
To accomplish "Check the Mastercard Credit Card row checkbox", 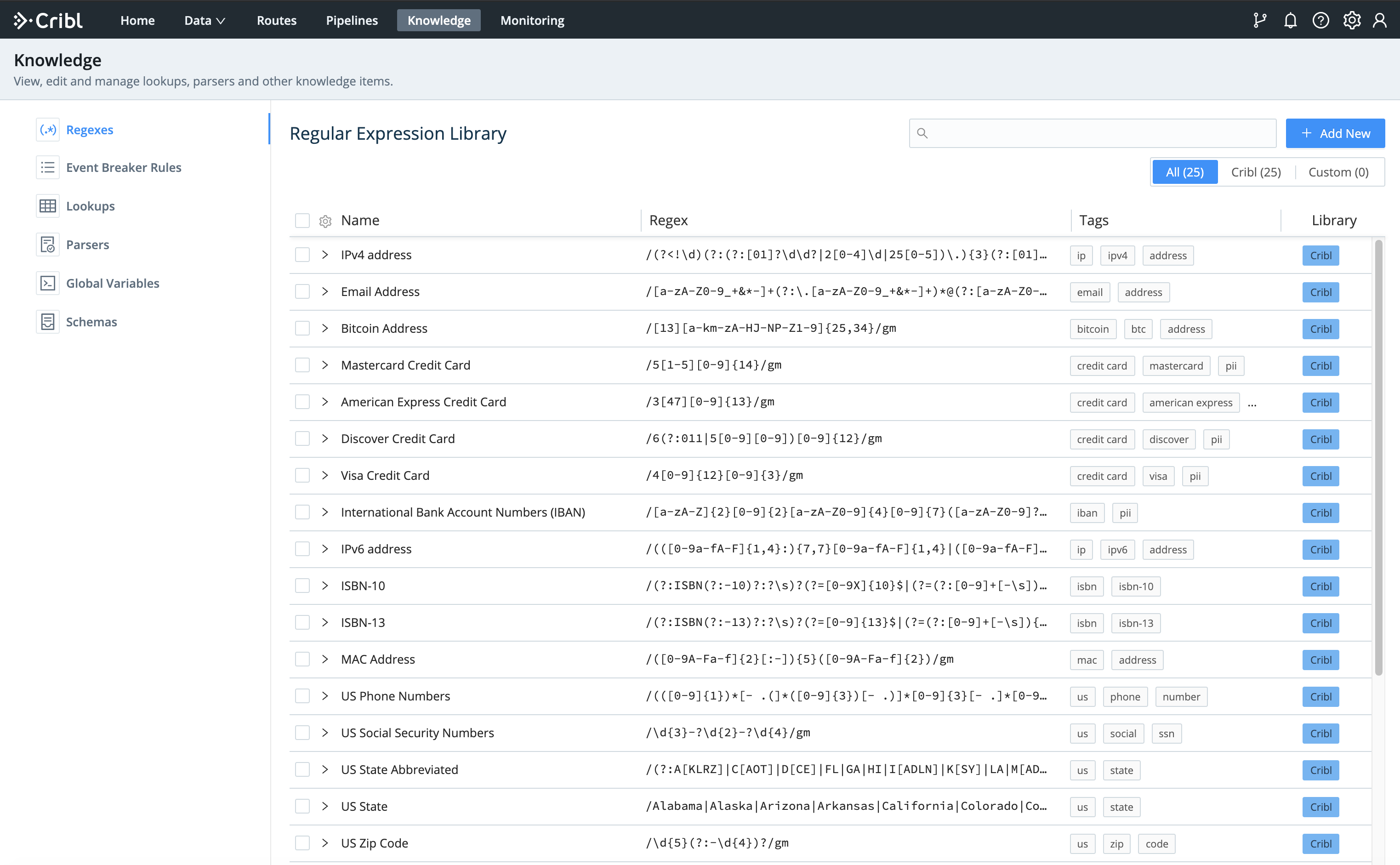I will click(x=302, y=365).
